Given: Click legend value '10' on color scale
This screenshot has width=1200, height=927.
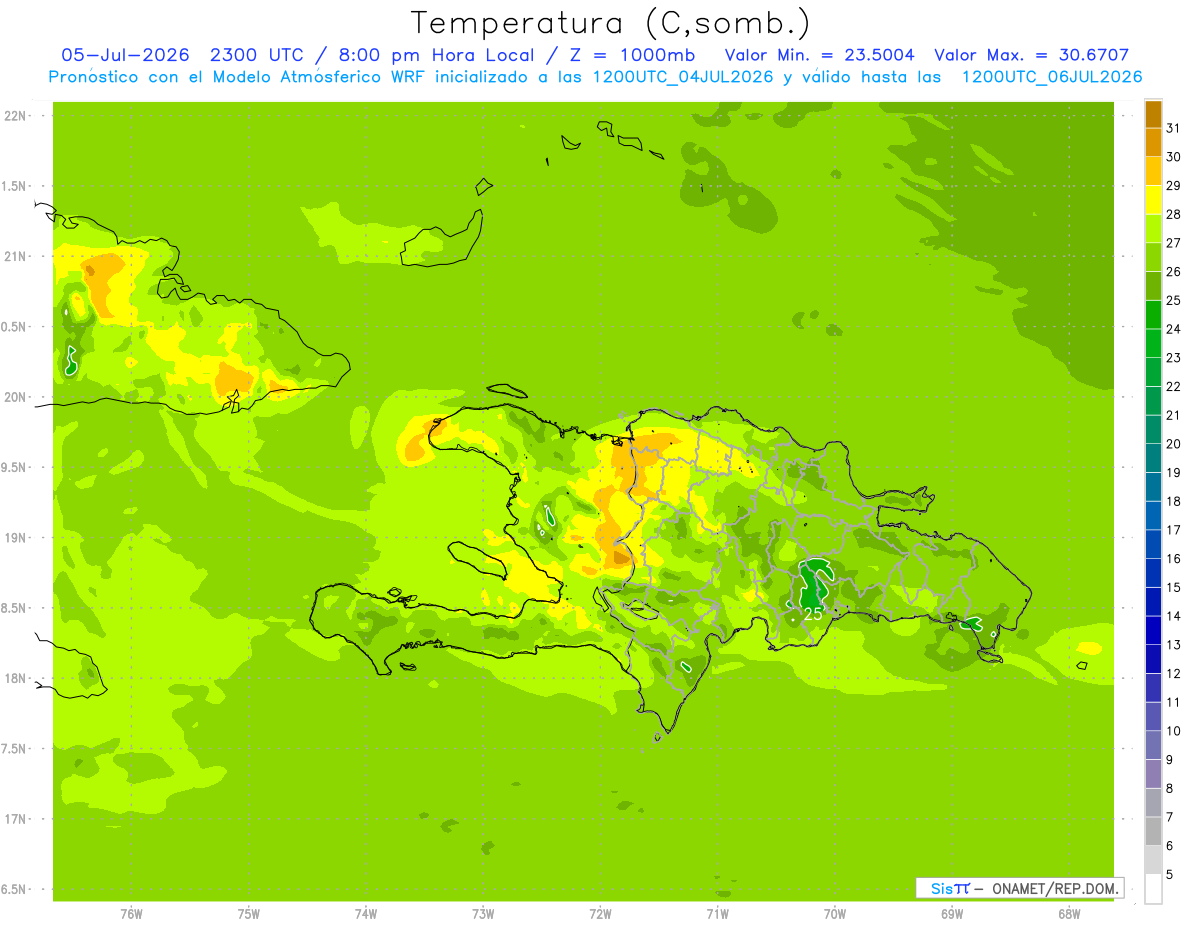Looking at the screenshot, I should [x=1173, y=731].
